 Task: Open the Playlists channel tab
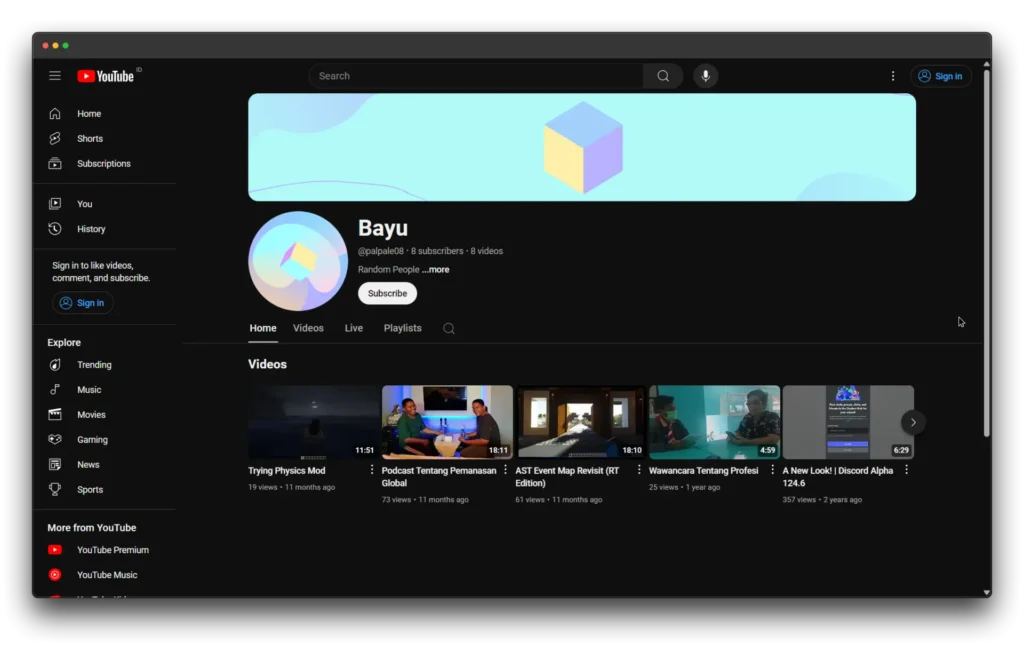point(402,329)
